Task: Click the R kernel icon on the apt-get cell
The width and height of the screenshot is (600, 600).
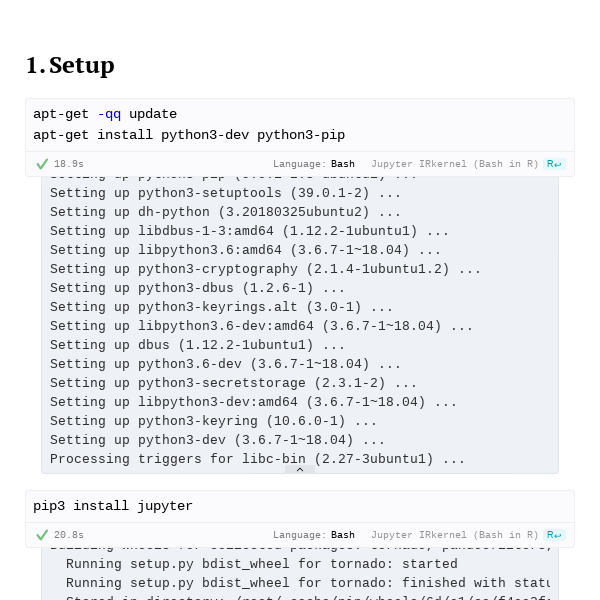Action: [554, 164]
